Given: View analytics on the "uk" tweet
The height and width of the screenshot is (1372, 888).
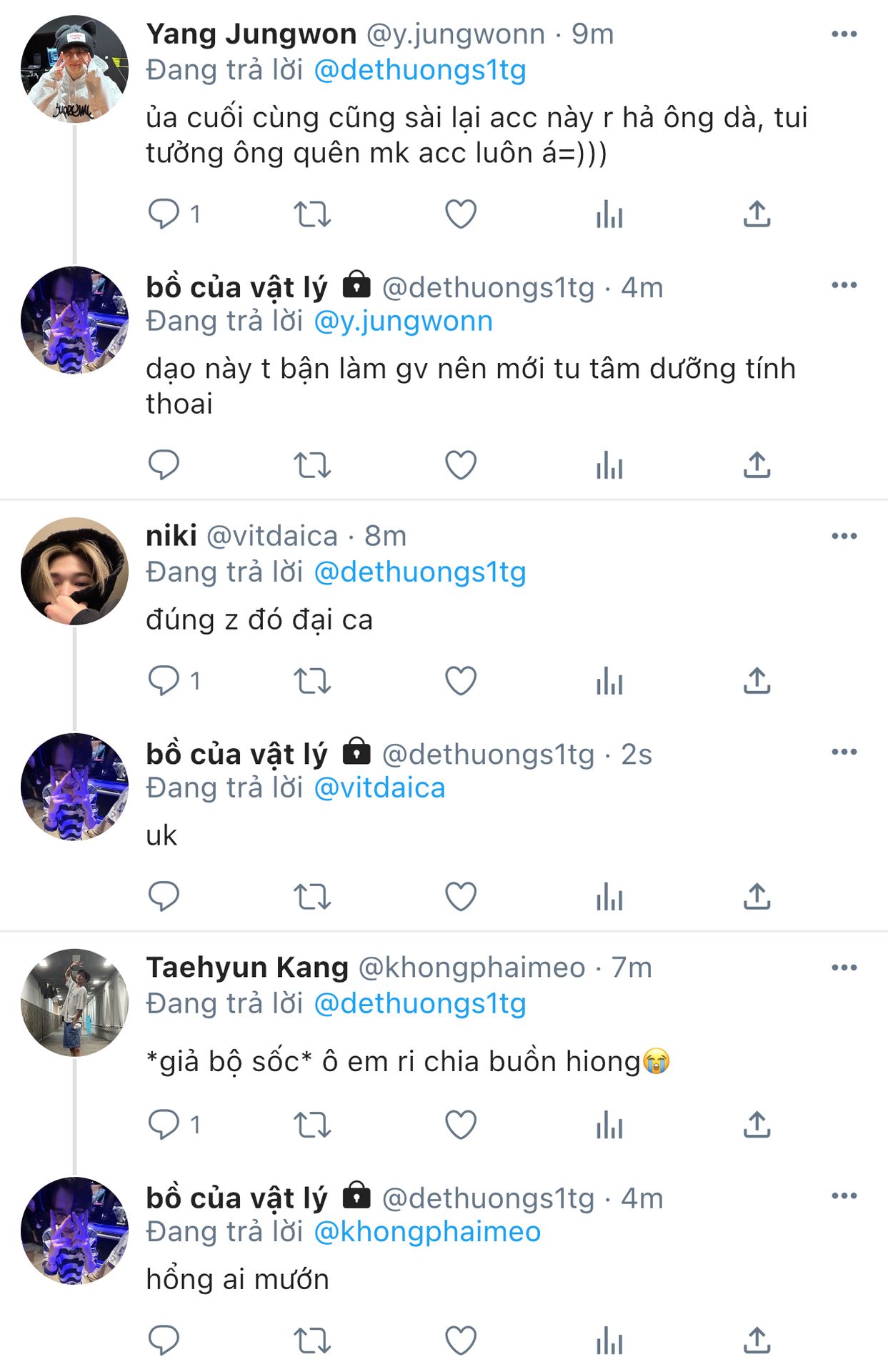Looking at the screenshot, I should coord(609,896).
